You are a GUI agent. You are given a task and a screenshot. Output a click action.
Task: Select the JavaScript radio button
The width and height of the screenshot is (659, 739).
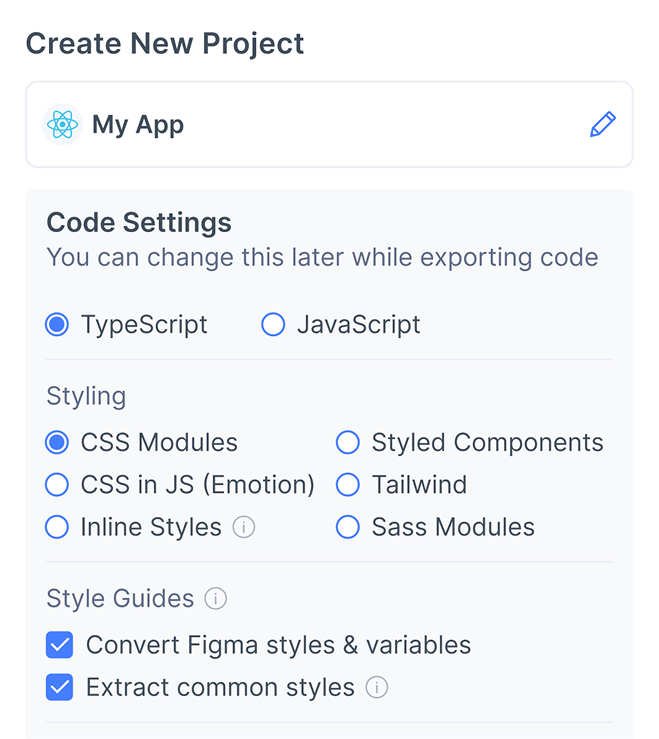click(x=273, y=325)
